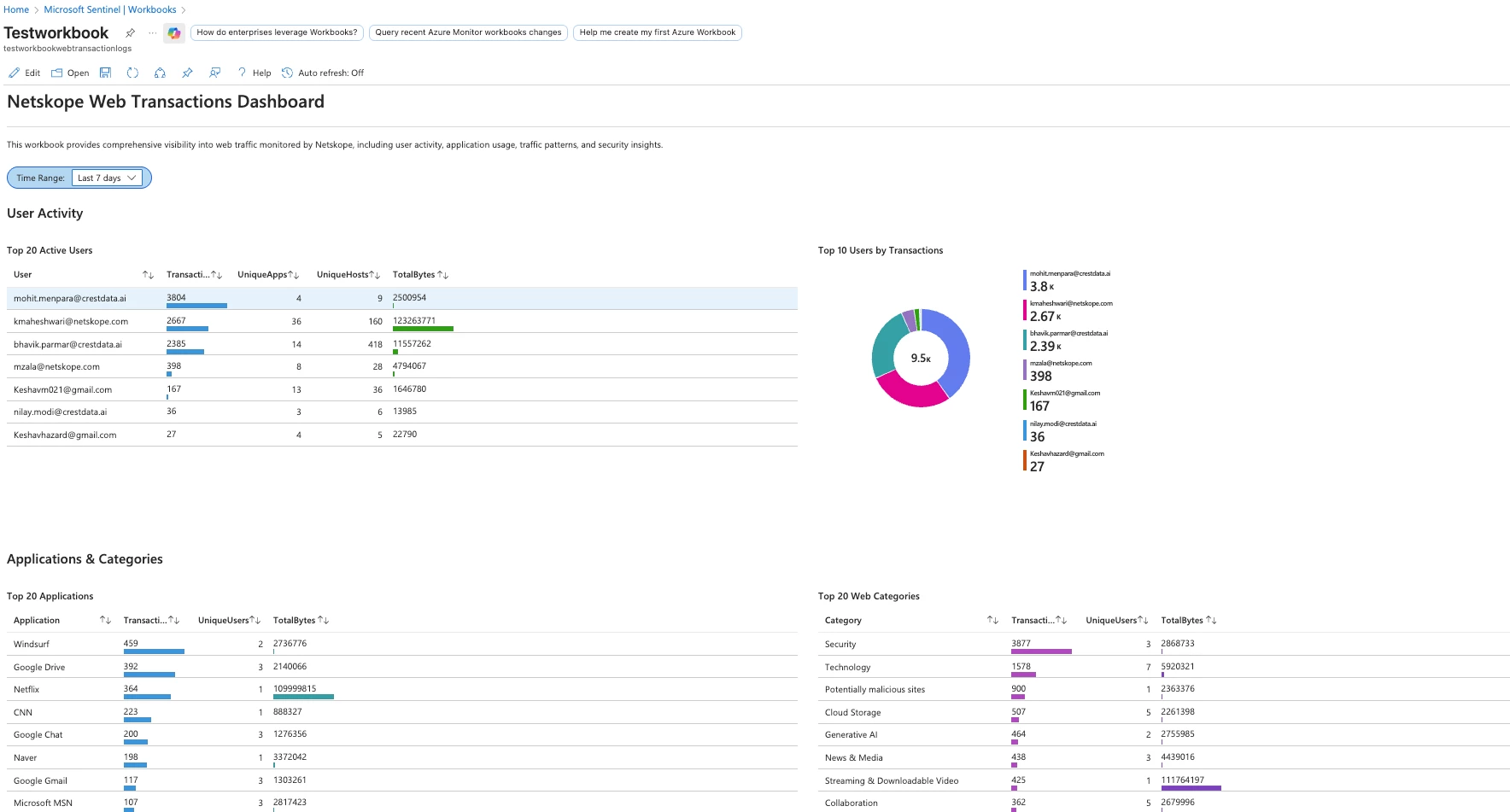Screen dimensions: 1510x812
Task: Sort Applications table by UniqueUsers
Action: pos(255,621)
